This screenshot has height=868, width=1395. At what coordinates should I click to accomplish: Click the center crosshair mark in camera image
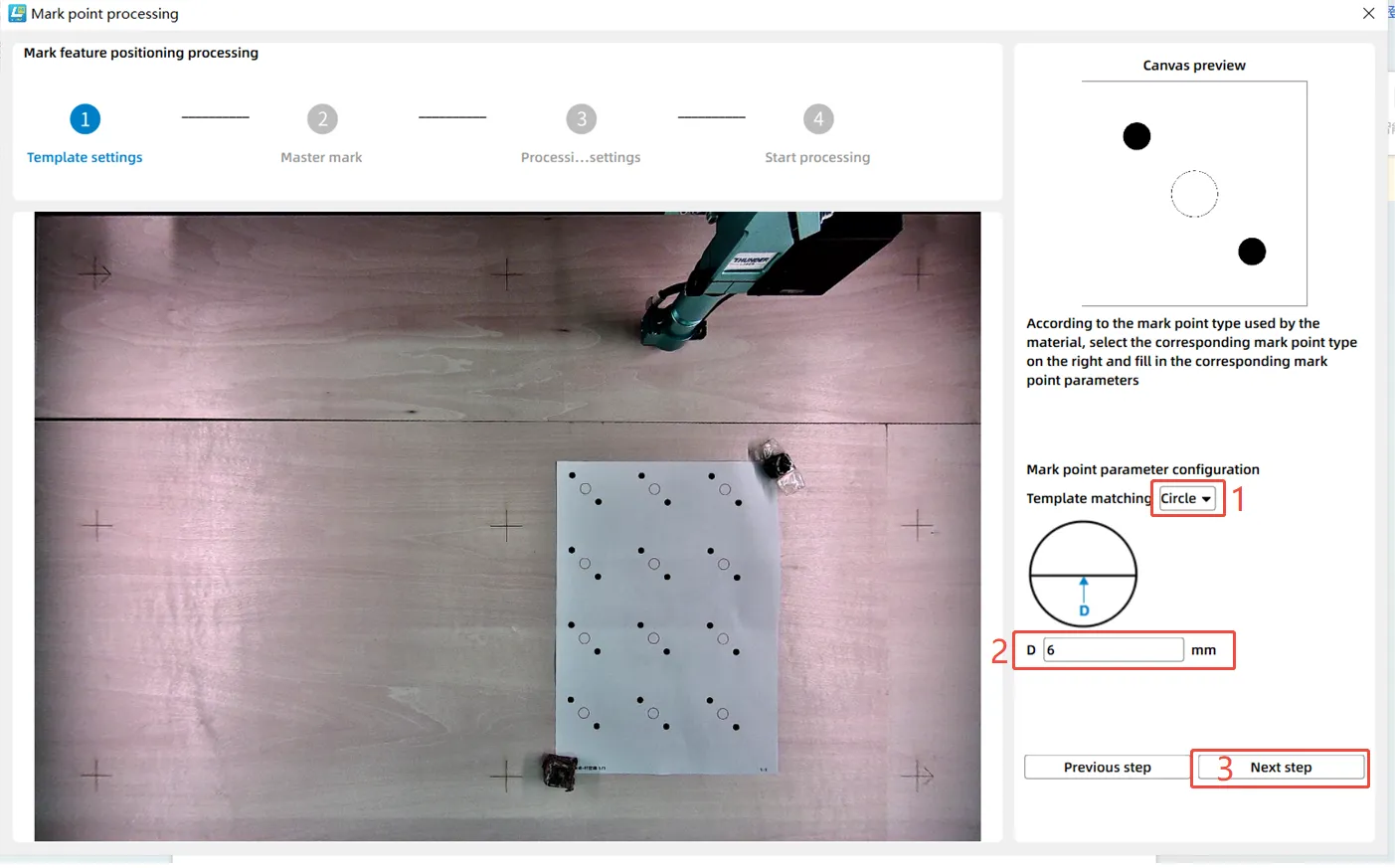click(506, 524)
